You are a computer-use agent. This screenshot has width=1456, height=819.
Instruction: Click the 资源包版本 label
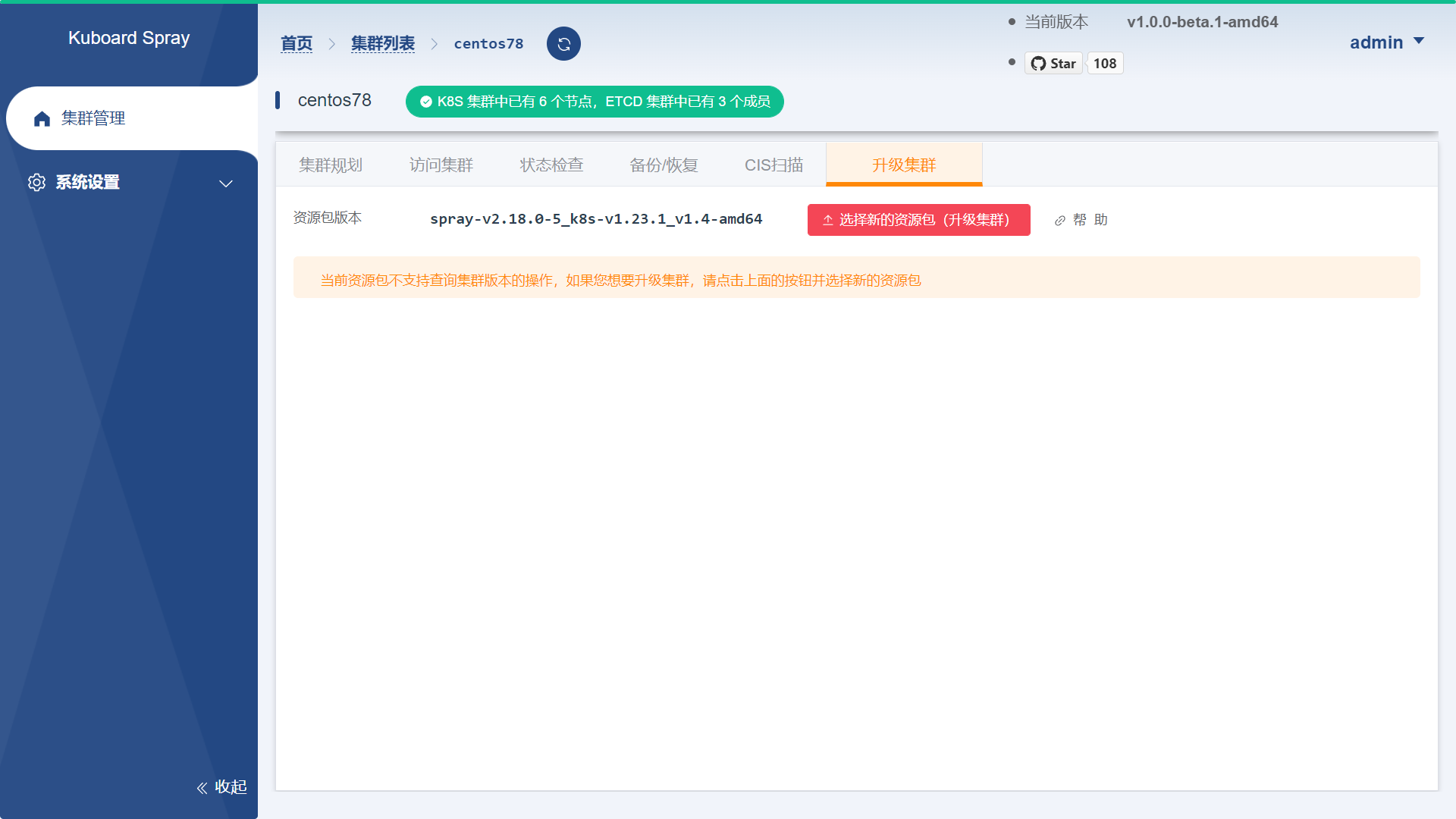(328, 218)
